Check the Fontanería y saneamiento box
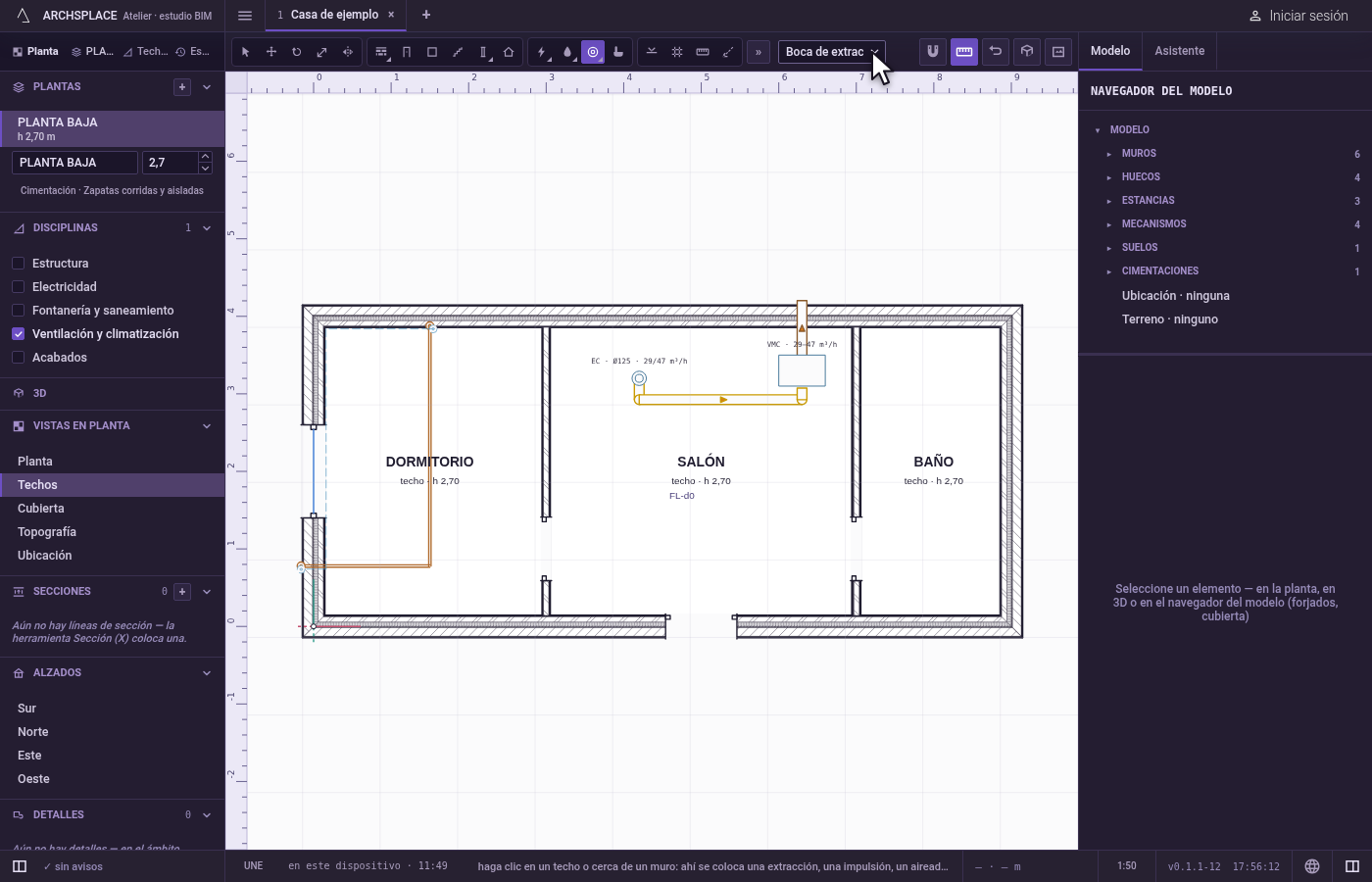 (x=18, y=311)
